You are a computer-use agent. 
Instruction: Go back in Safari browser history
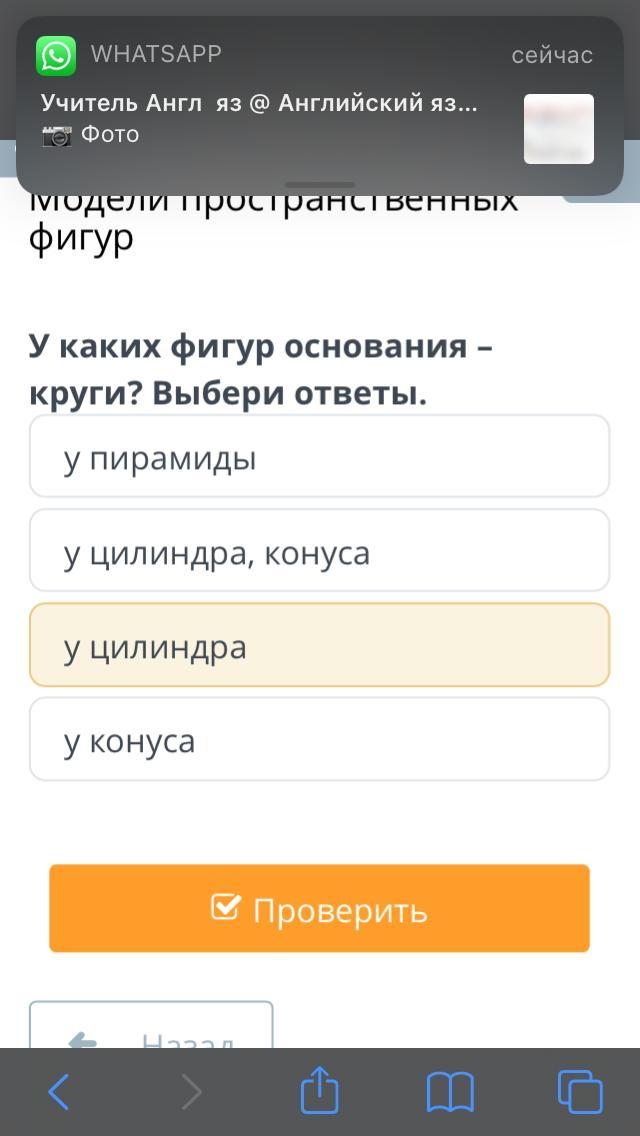tap(59, 1092)
